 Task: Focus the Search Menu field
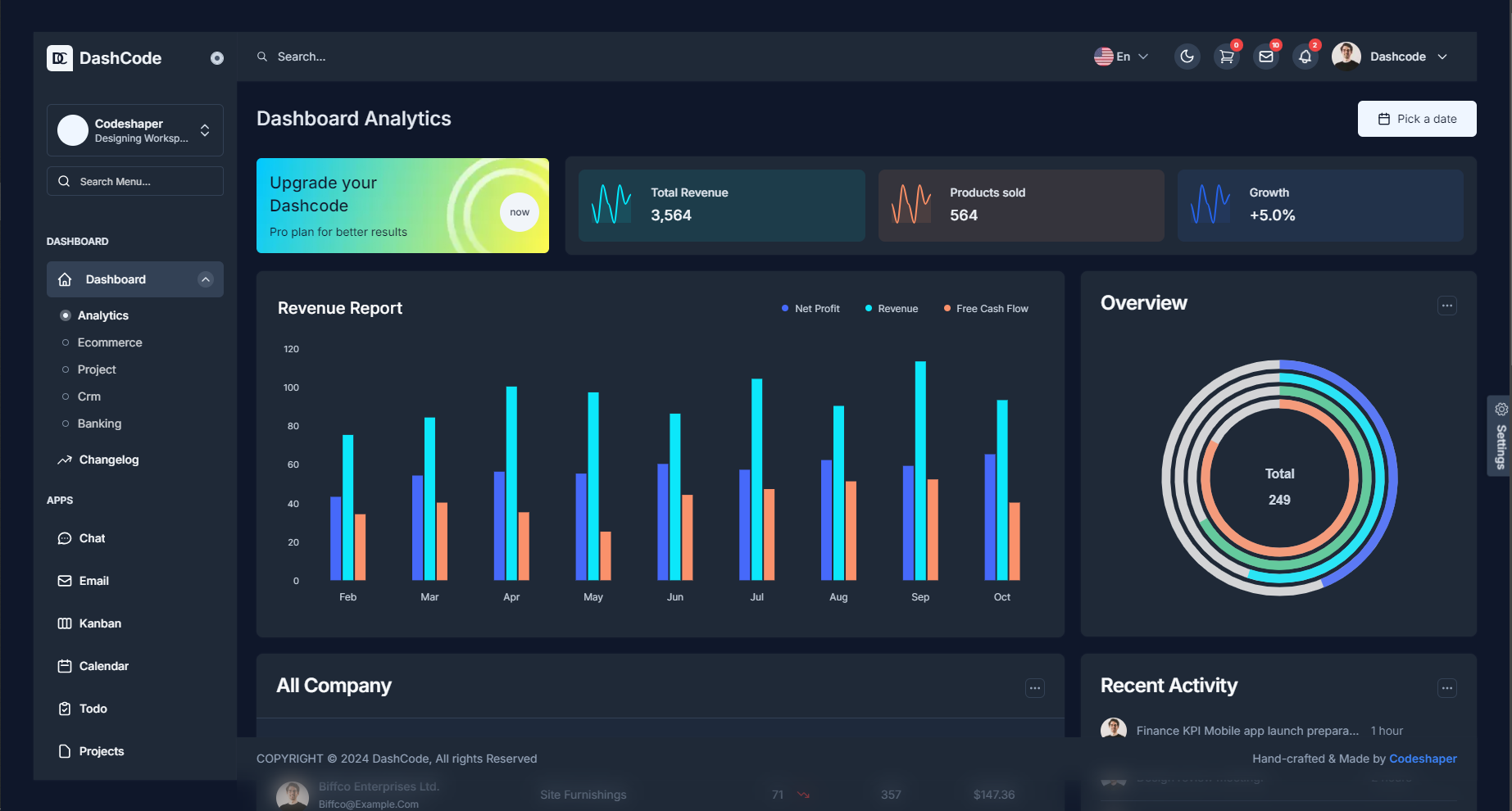click(135, 181)
